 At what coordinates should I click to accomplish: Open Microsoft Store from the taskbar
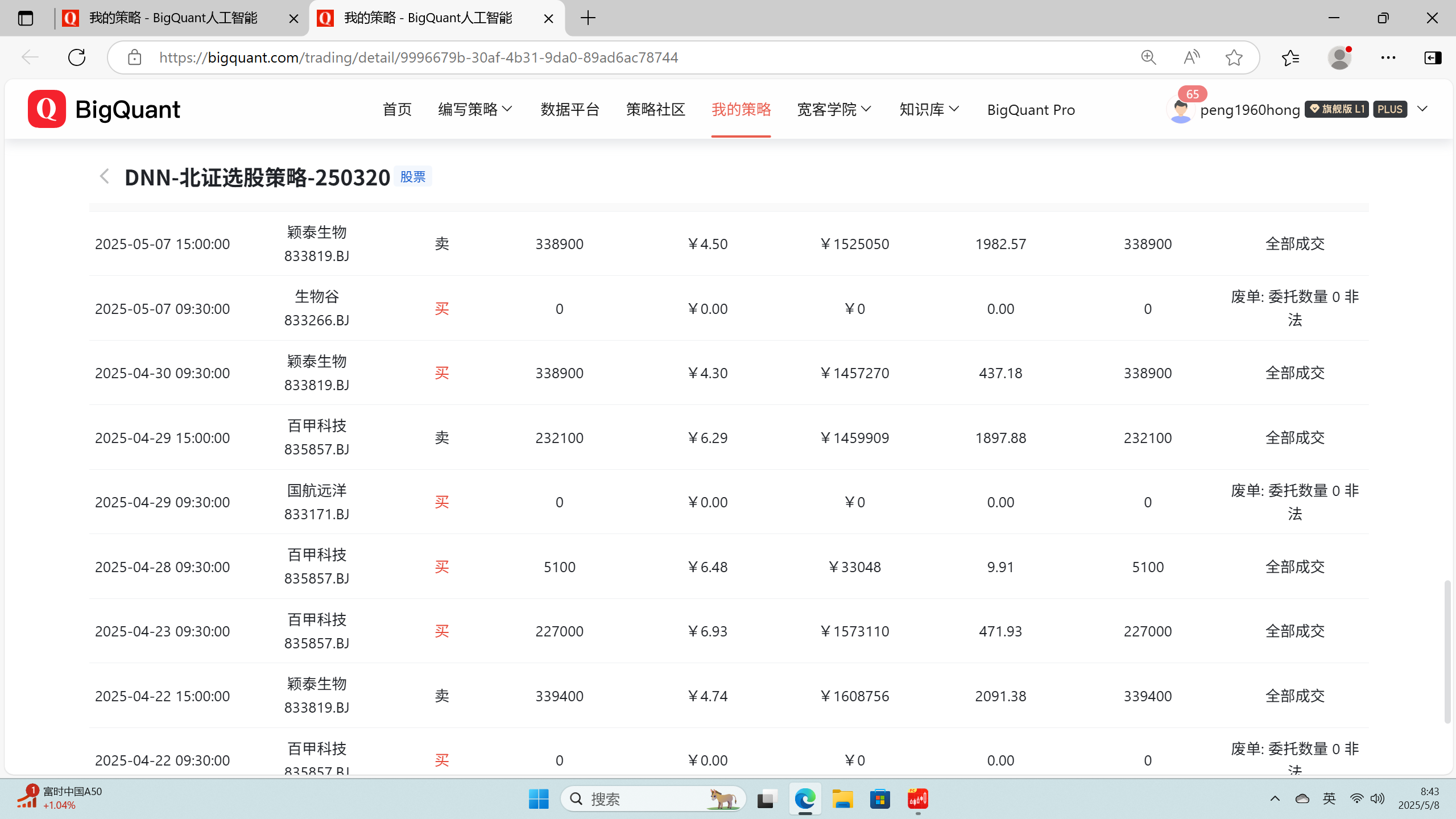click(x=880, y=799)
